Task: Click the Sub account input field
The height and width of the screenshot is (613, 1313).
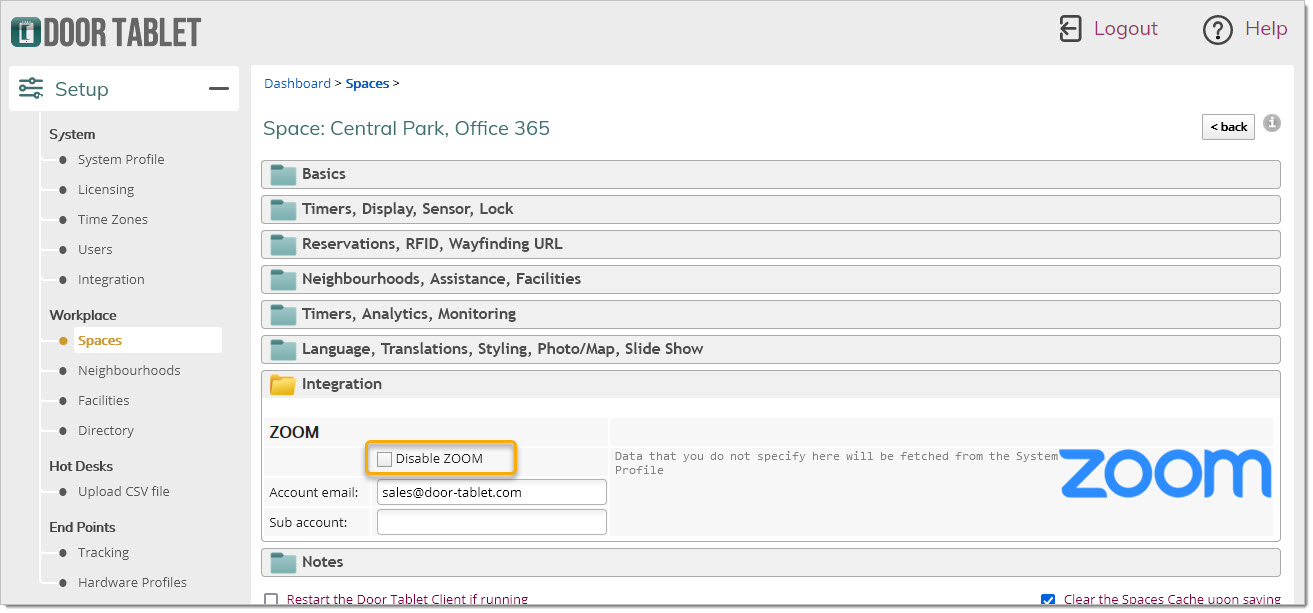Action: tap(492, 522)
